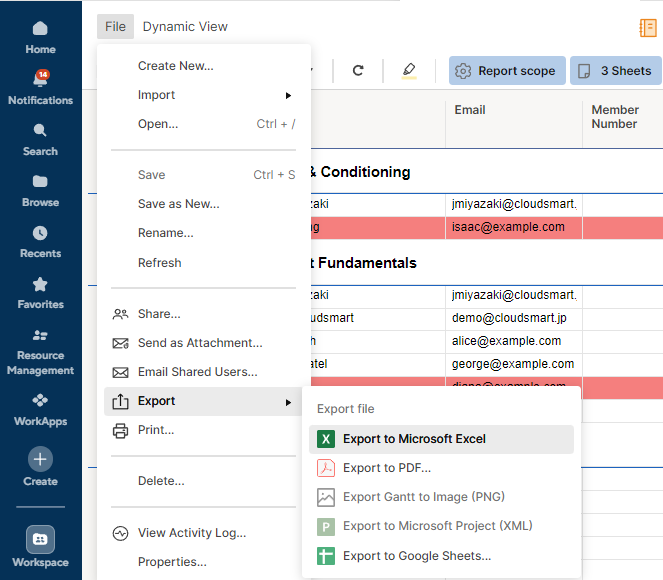The height and width of the screenshot is (580, 663).
Task: Click the Report scope button
Action: click(507, 71)
